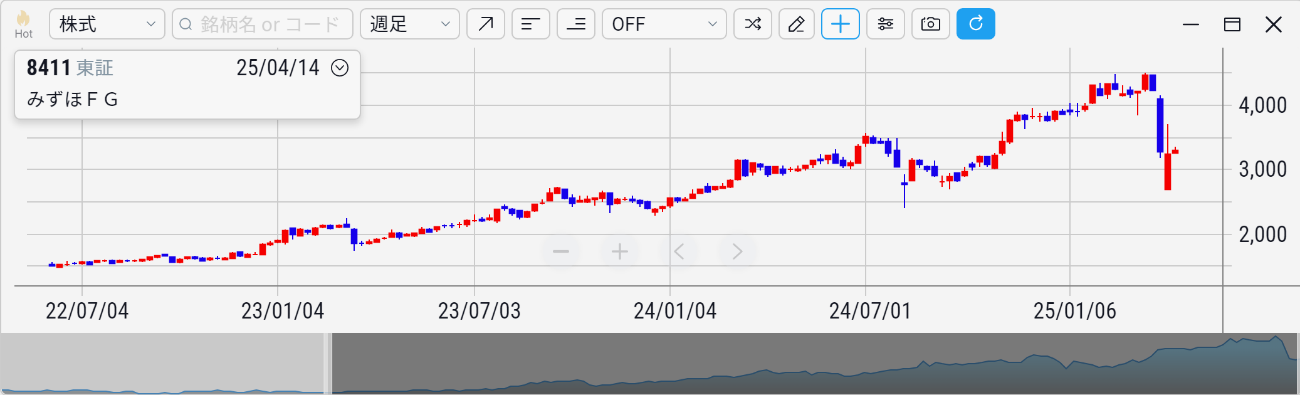This screenshot has width=1300, height=395.
Task: Click the right-aligned lines toolbar icon
Action: [576, 24]
